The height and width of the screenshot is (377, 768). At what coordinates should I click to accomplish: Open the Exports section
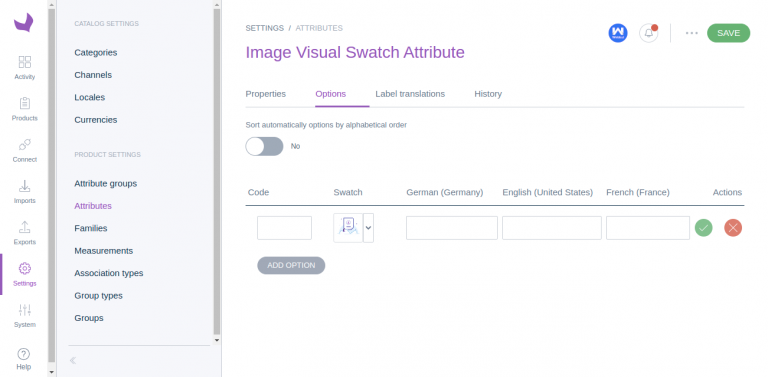click(x=24, y=233)
